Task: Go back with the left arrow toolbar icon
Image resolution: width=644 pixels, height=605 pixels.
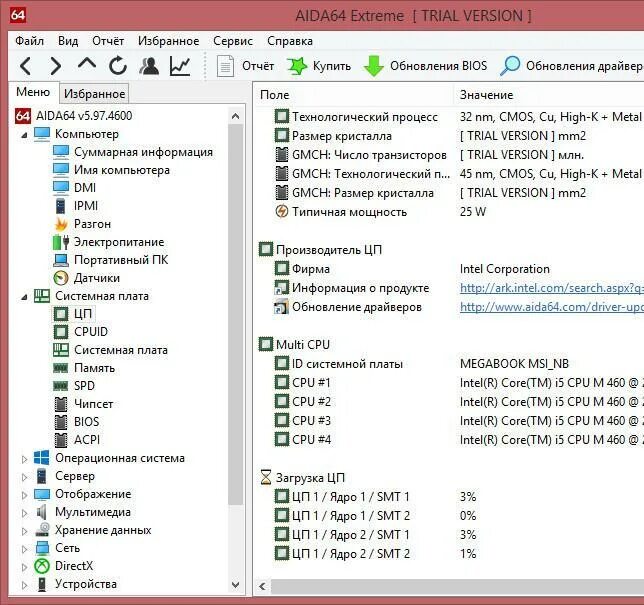Action: [x=25, y=66]
